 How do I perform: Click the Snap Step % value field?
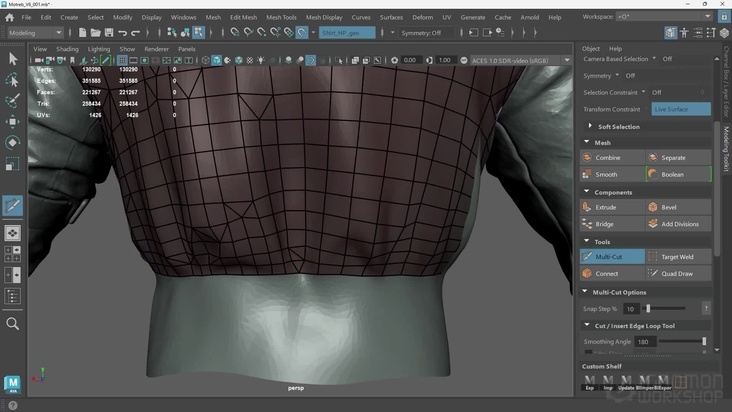(x=631, y=309)
